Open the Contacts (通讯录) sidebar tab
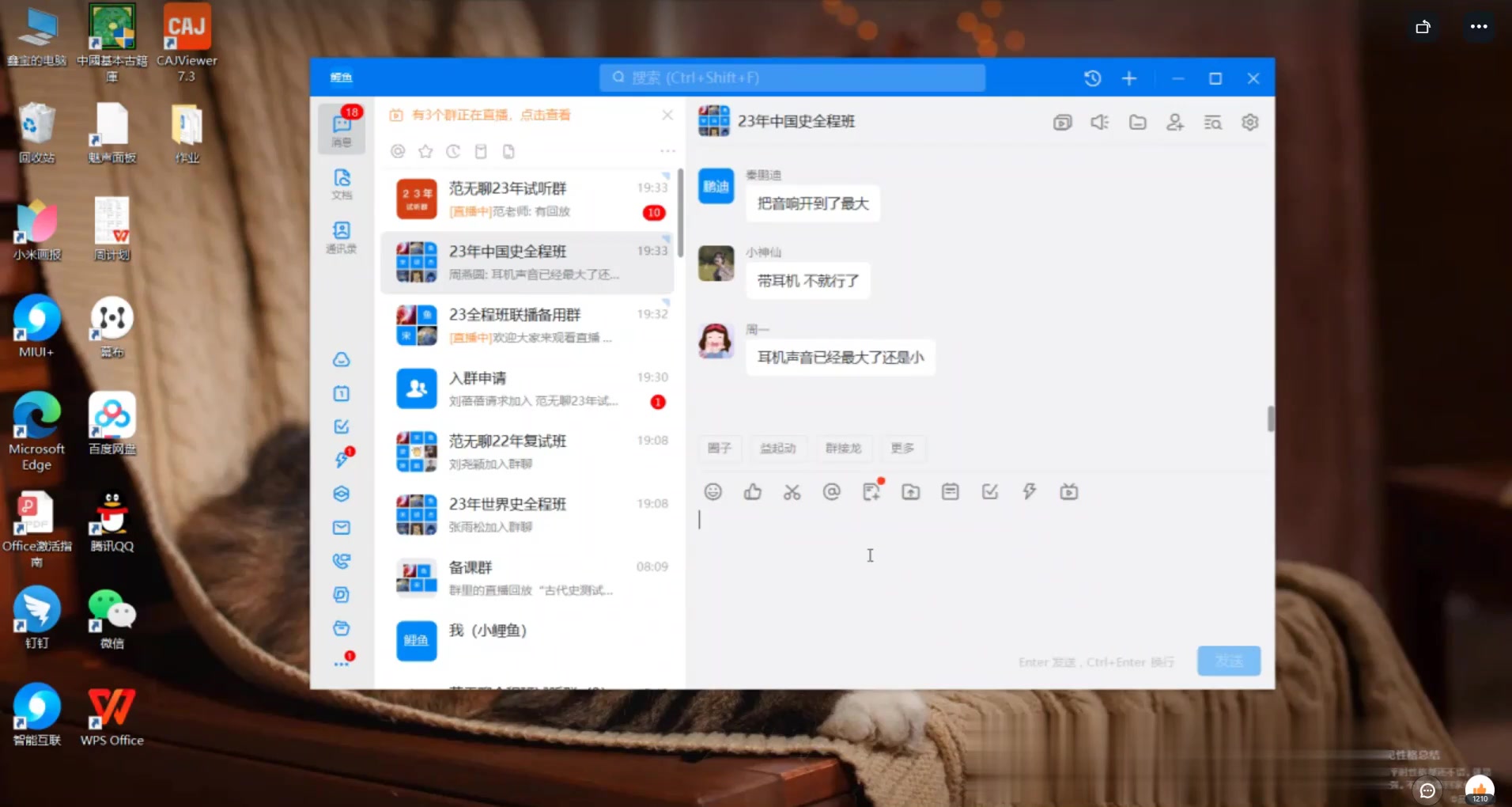The width and height of the screenshot is (1512, 807). [342, 237]
